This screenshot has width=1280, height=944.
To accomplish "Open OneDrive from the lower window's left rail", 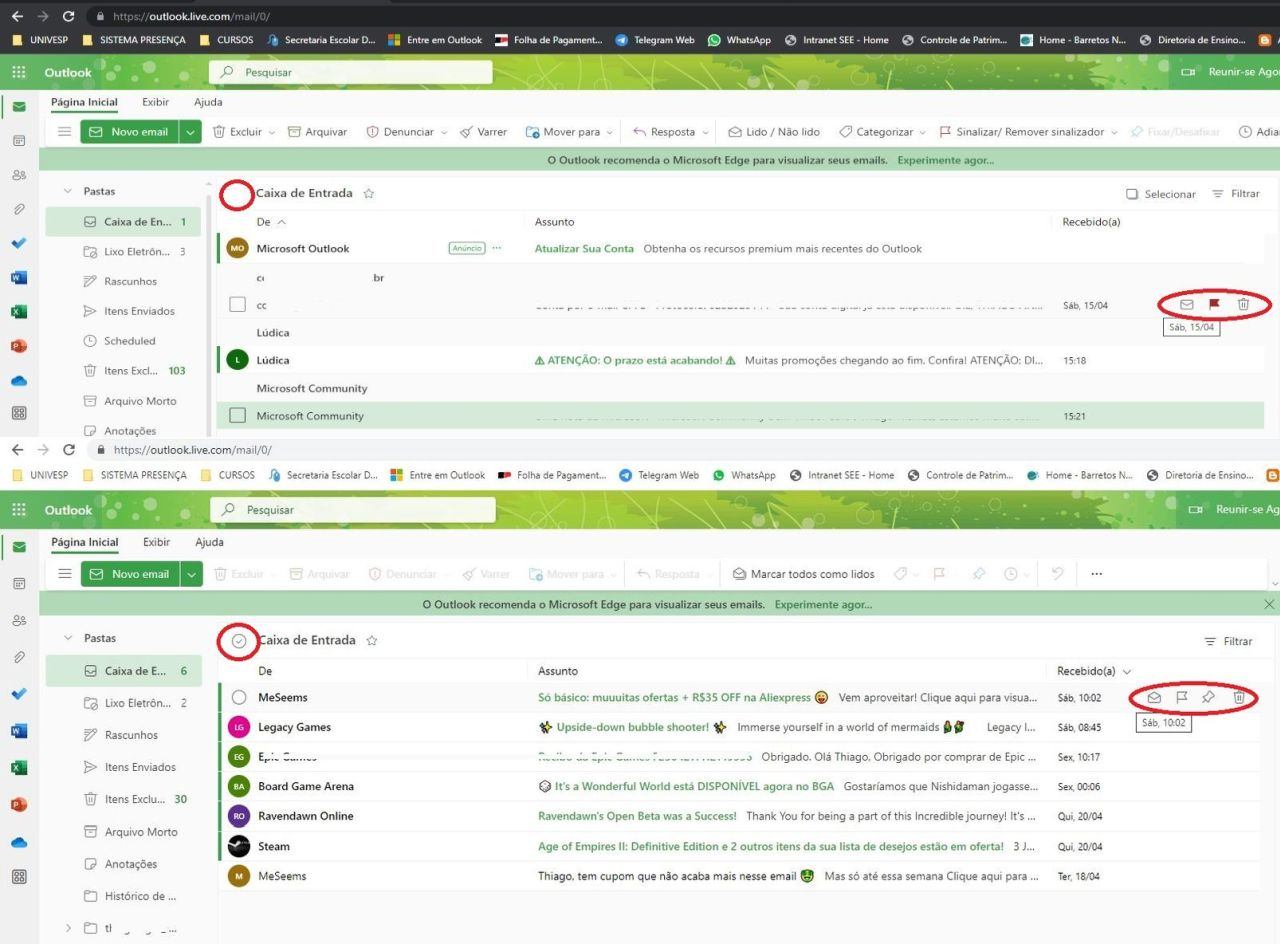I will [x=19, y=841].
